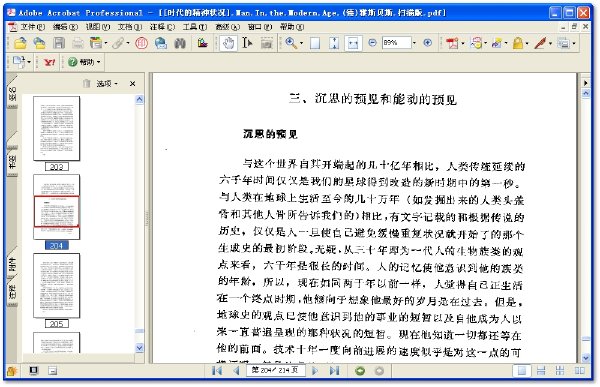Screen dimensions: 600x387
Task: Open 选项 in pages panel
Action: coord(107,84)
